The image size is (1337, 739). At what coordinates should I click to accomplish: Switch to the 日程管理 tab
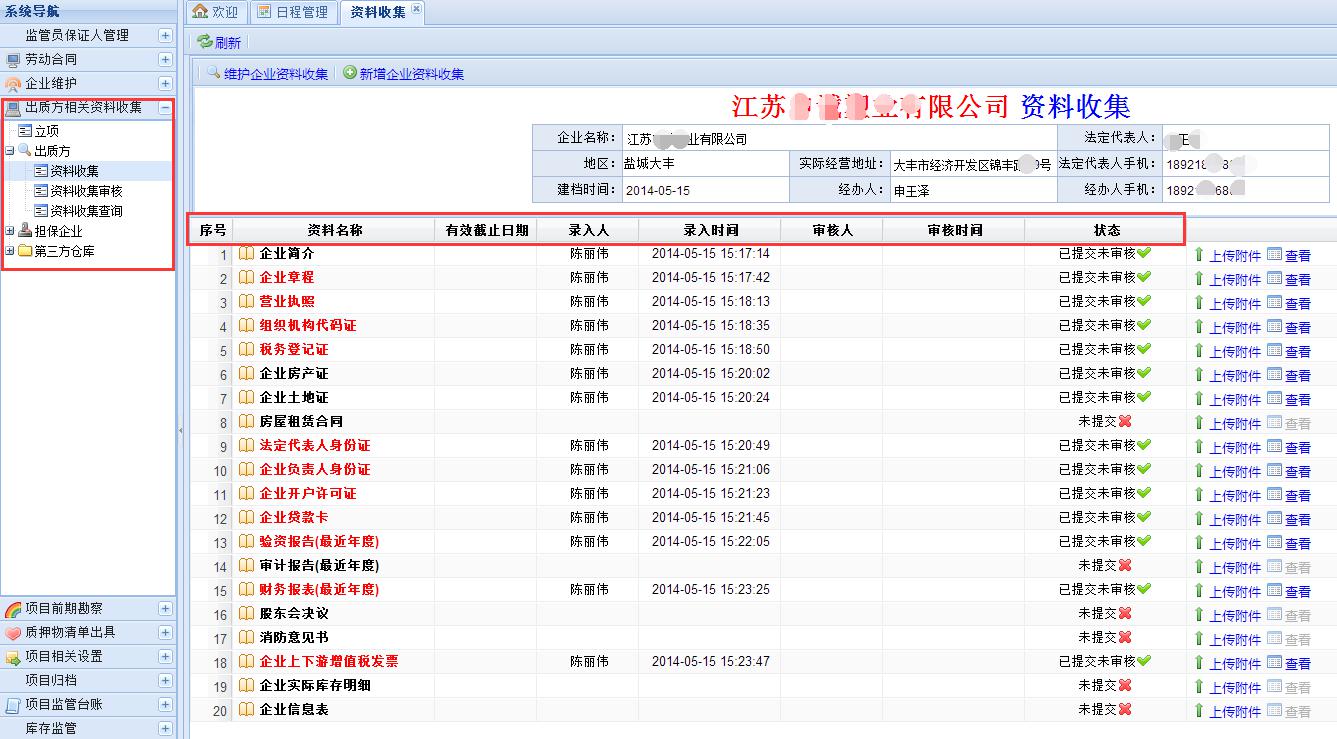(x=292, y=12)
